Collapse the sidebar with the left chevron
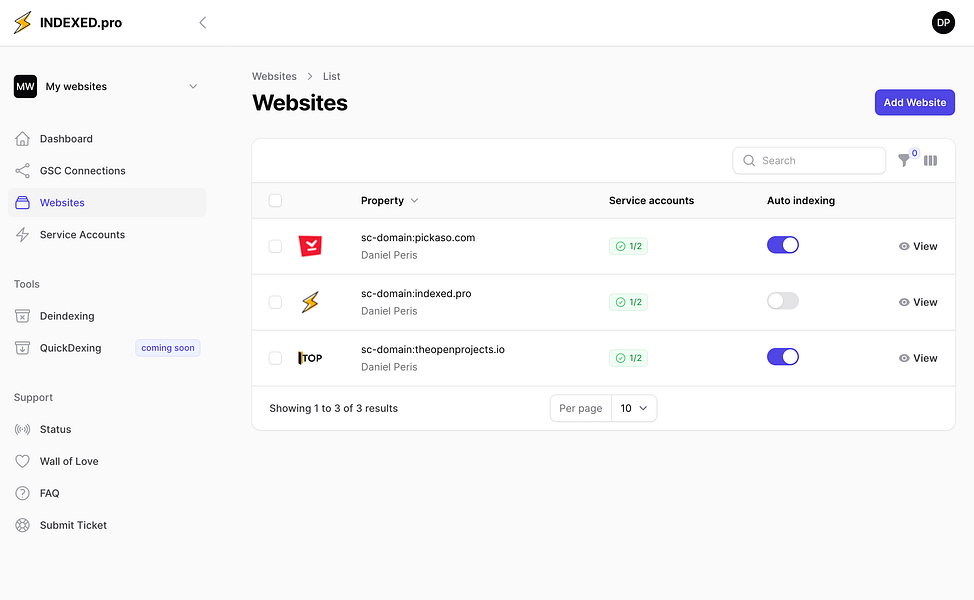Screen dimensions: 974x600 click(203, 22)
